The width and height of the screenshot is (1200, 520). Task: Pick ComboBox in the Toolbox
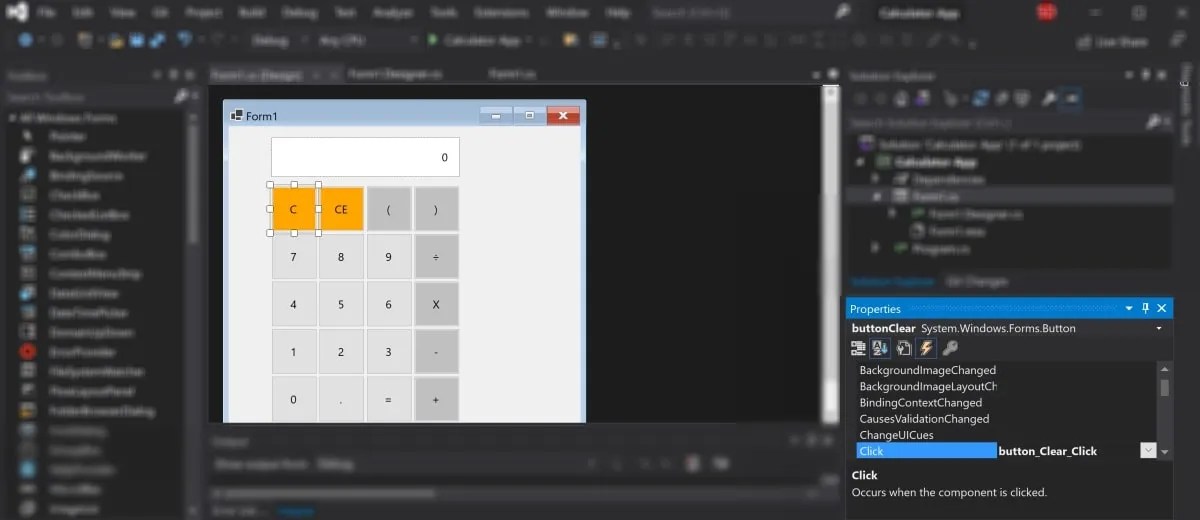pyautogui.click(x=79, y=254)
